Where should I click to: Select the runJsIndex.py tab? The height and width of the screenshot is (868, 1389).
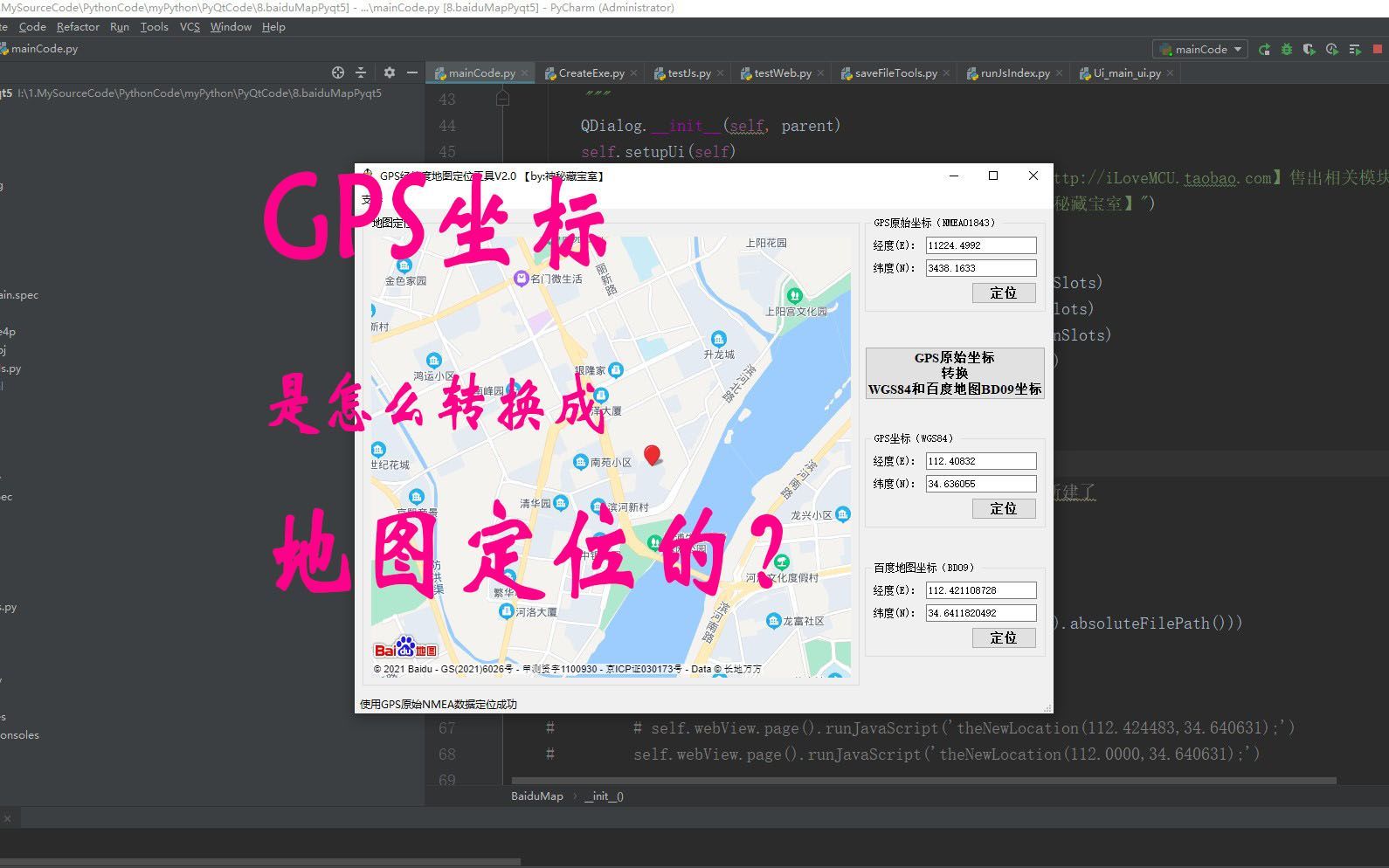point(1014,73)
